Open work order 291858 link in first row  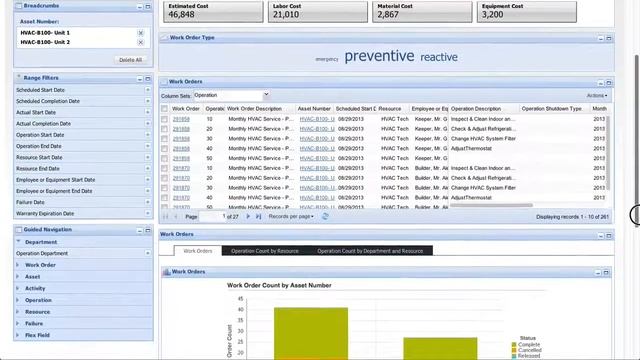click(x=181, y=119)
